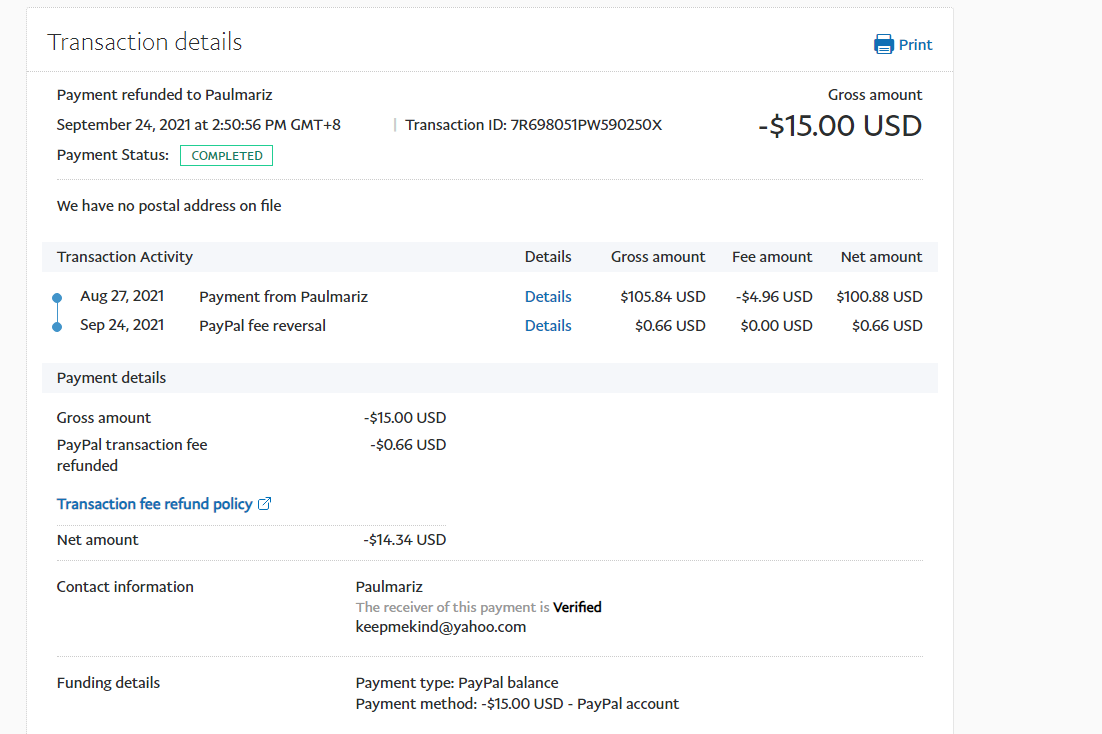
Task: Click the large -$15.00 USD gross amount
Action: coord(839,126)
